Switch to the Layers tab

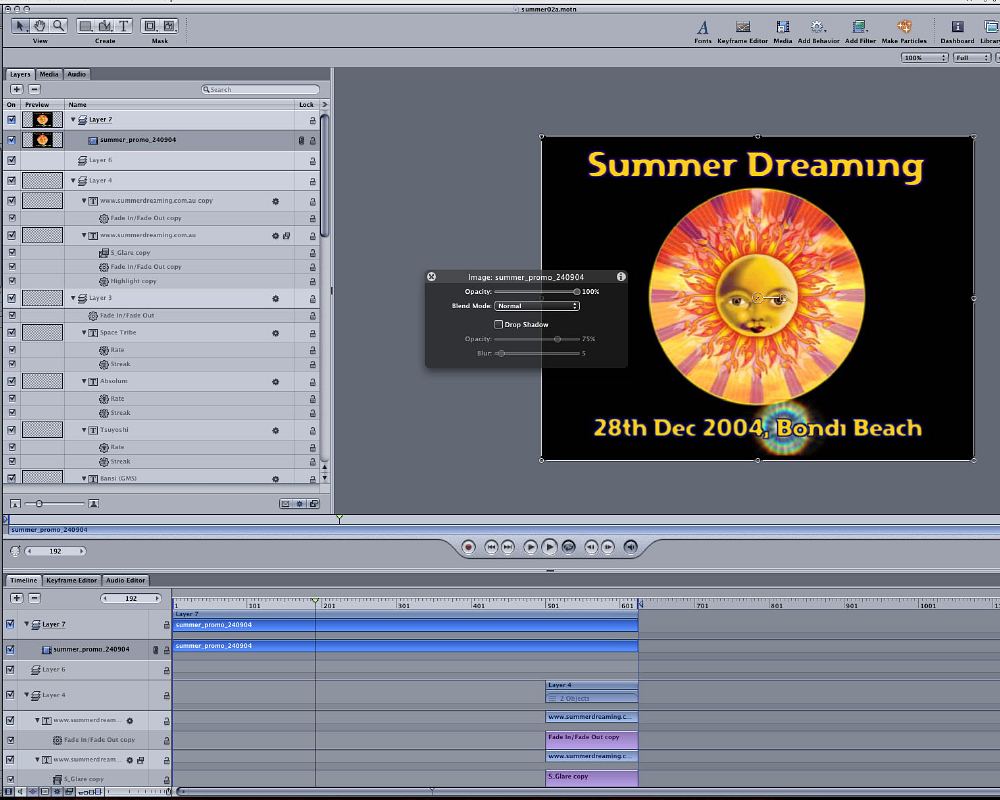20,74
